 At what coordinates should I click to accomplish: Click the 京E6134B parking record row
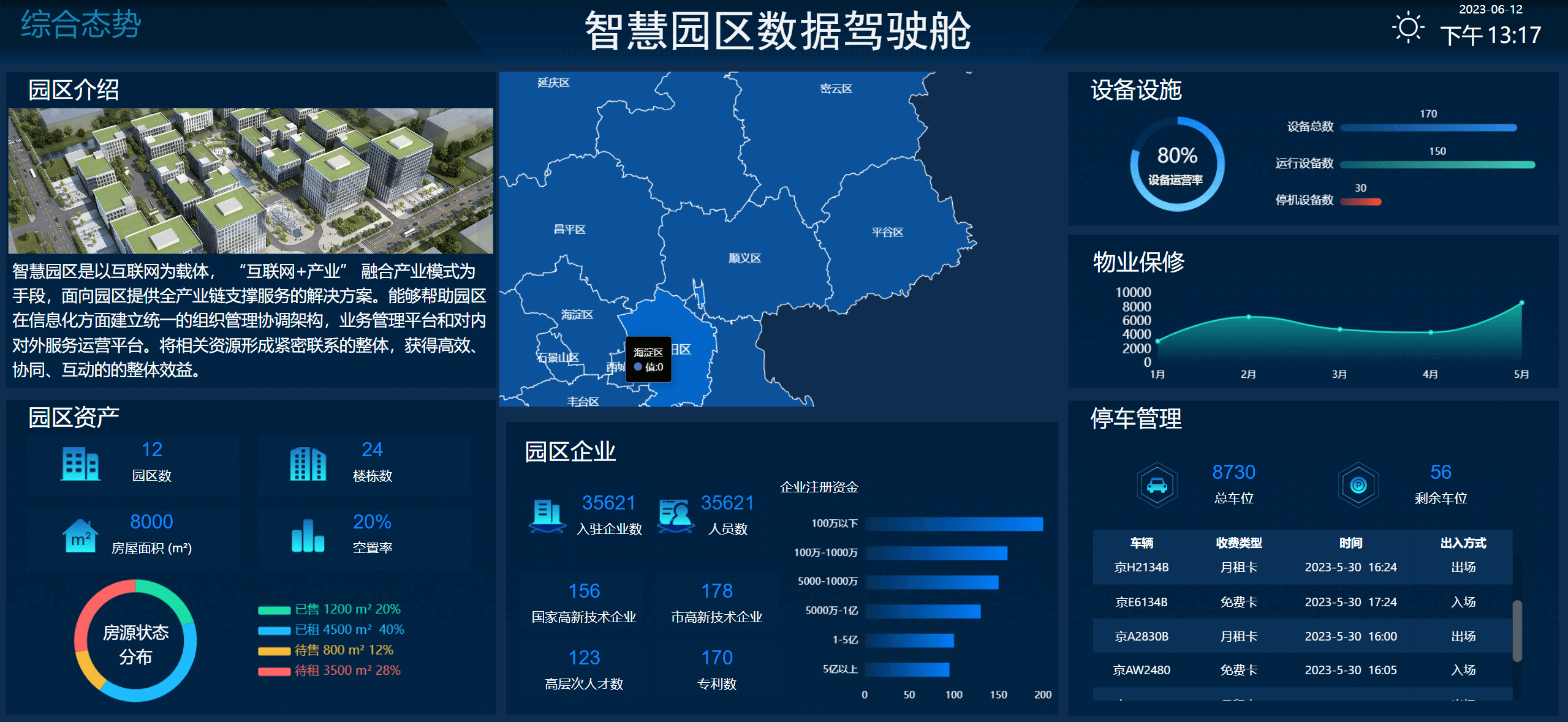click(x=1302, y=602)
